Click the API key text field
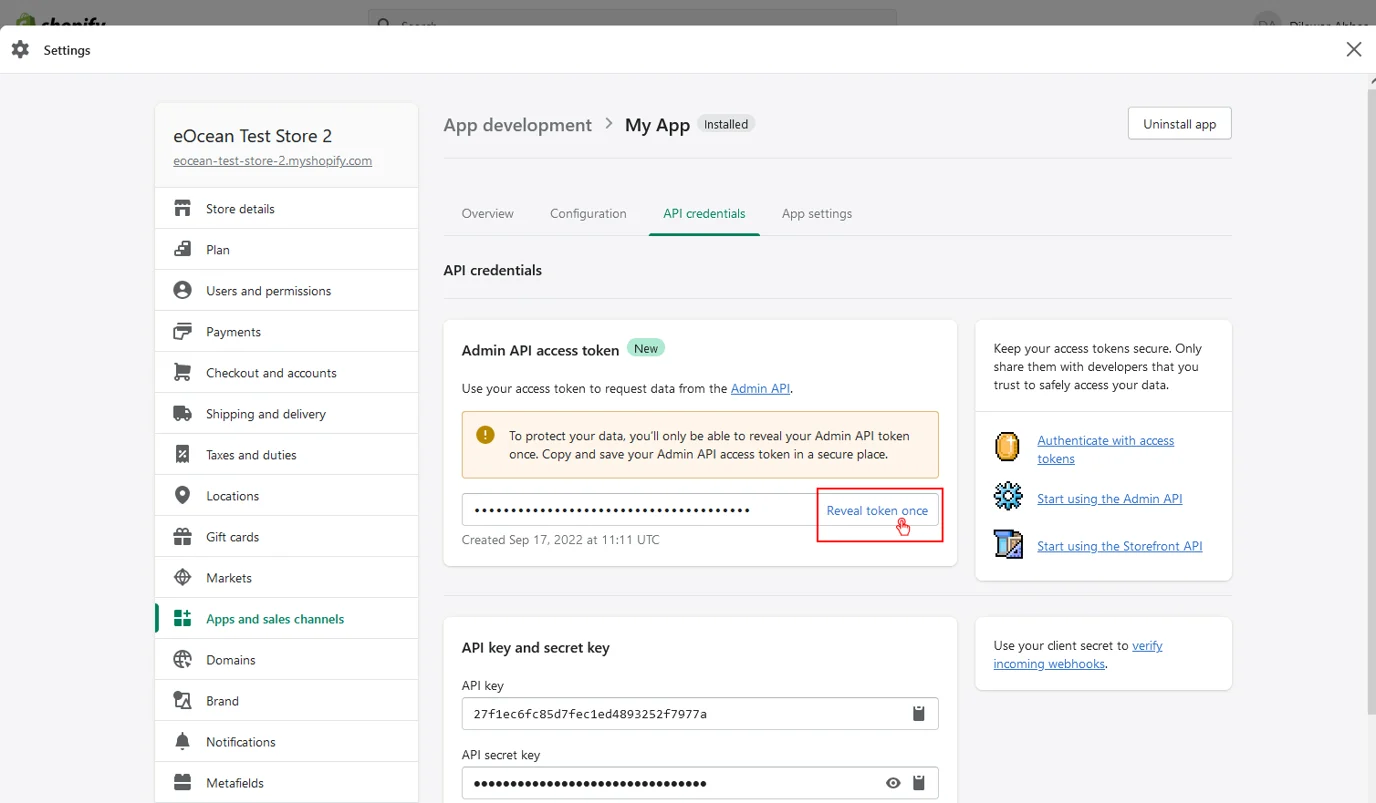 pos(680,714)
